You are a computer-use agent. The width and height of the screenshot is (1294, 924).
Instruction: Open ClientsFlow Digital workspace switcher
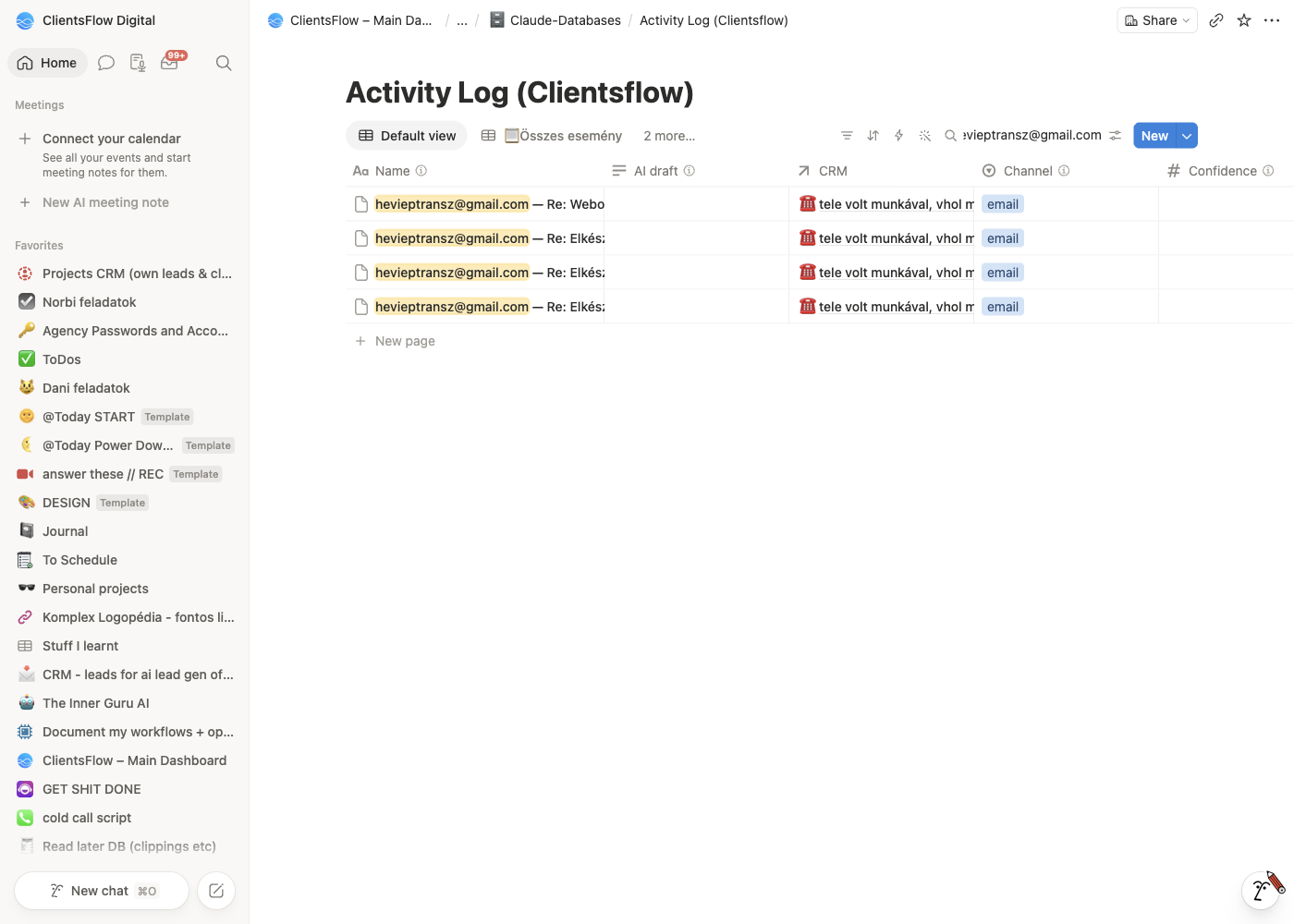tap(87, 20)
